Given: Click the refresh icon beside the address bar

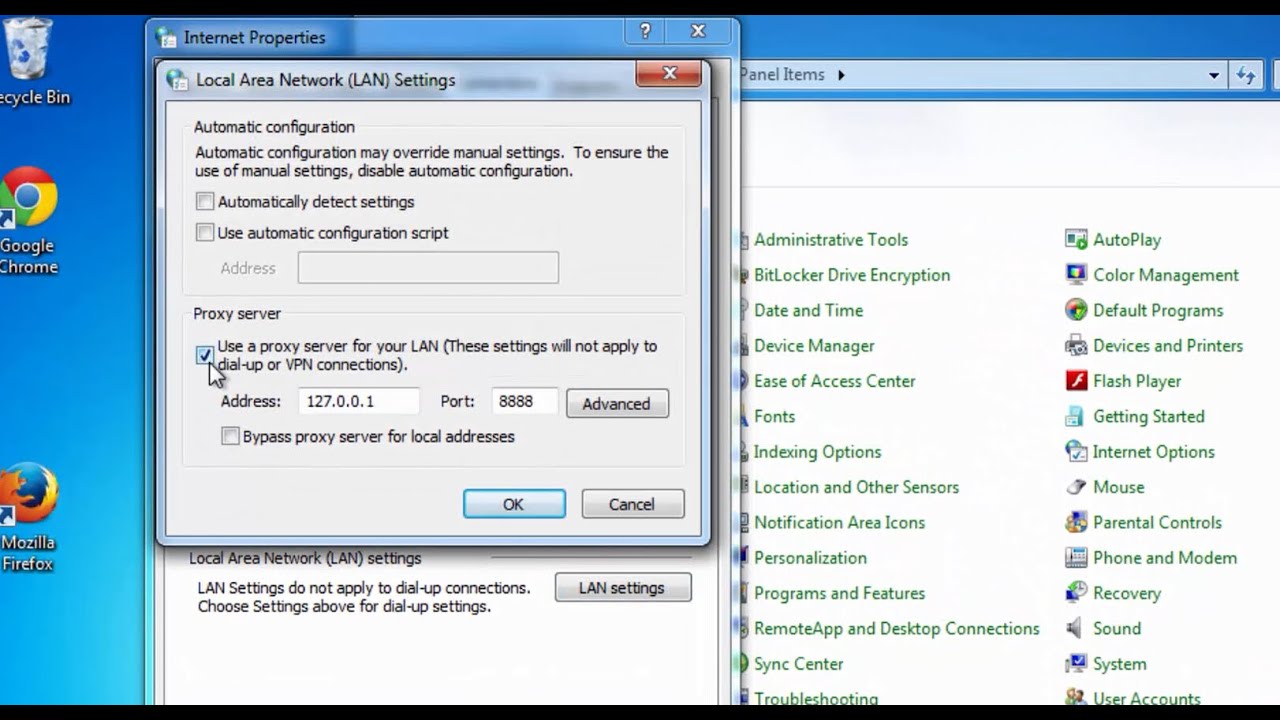Looking at the screenshot, I should click(x=1245, y=75).
